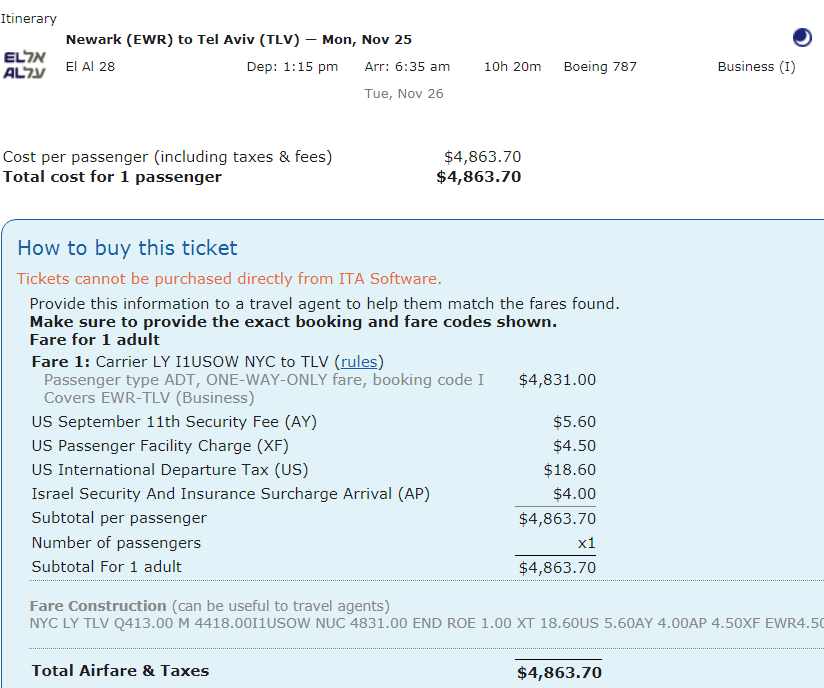The image size is (824, 688).
Task: Click the US Passenger Facility Charge (XF) row
Action: [x=313, y=446]
